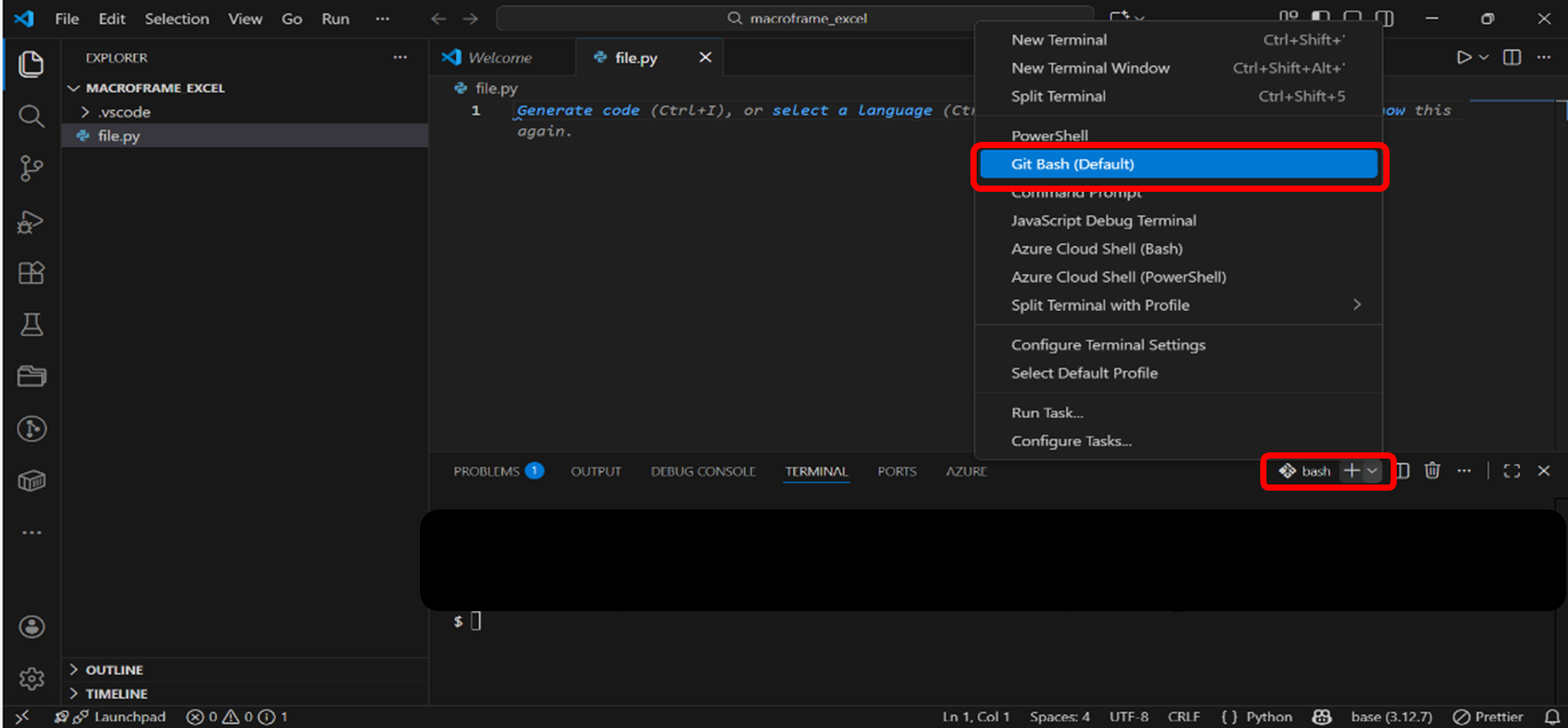Open run options dropdown beside play icon
This screenshot has height=728, width=1568.
1484,57
